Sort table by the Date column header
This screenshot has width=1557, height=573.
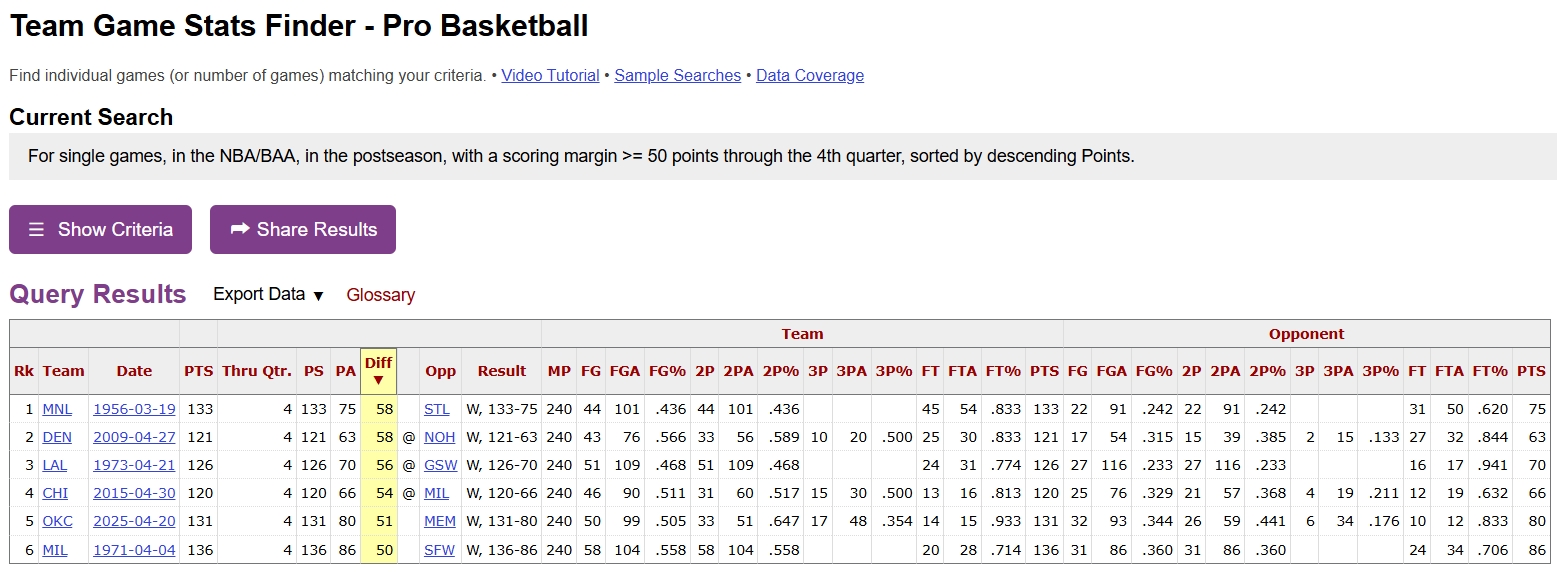point(134,371)
